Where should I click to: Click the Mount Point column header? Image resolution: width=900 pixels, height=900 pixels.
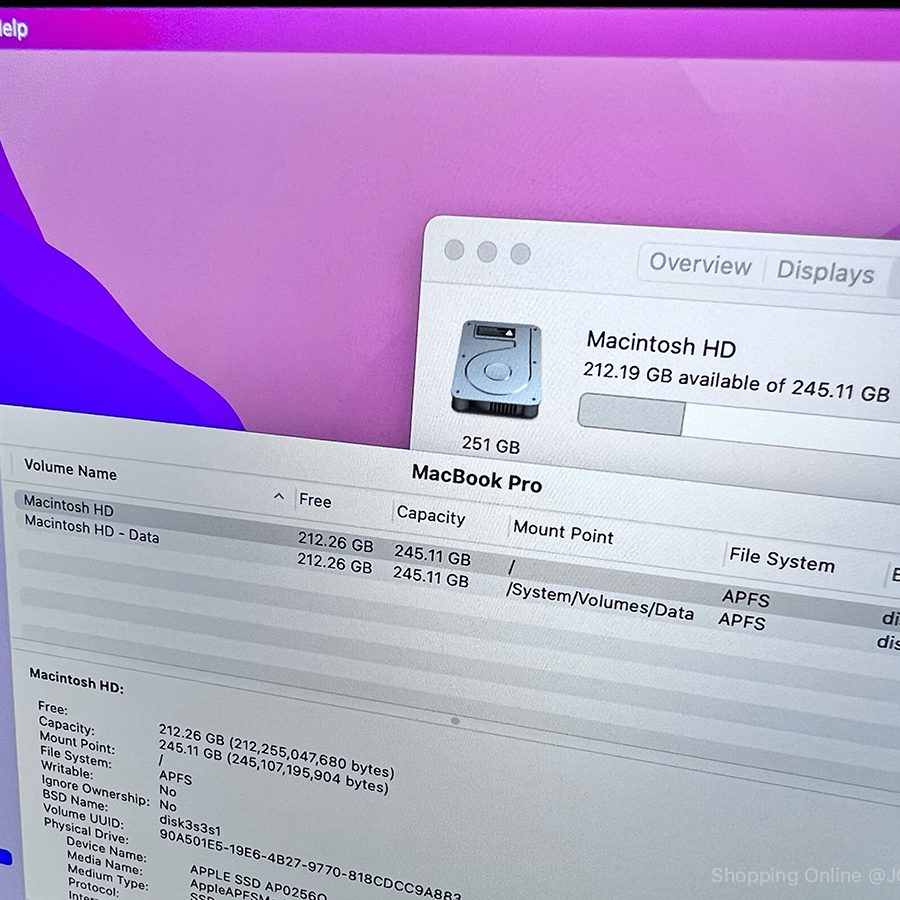tap(563, 532)
